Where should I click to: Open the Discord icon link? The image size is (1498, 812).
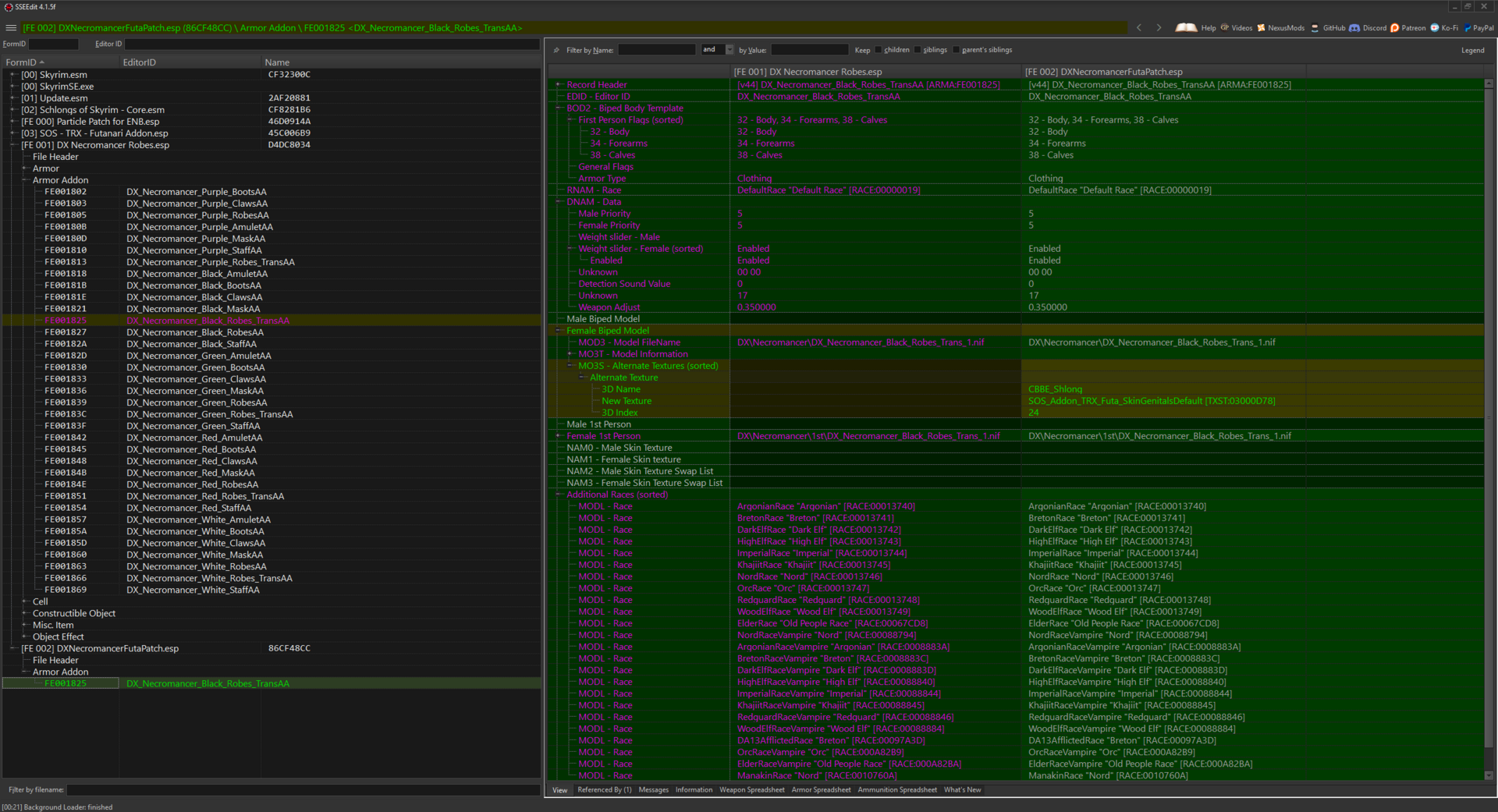(1354, 28)
